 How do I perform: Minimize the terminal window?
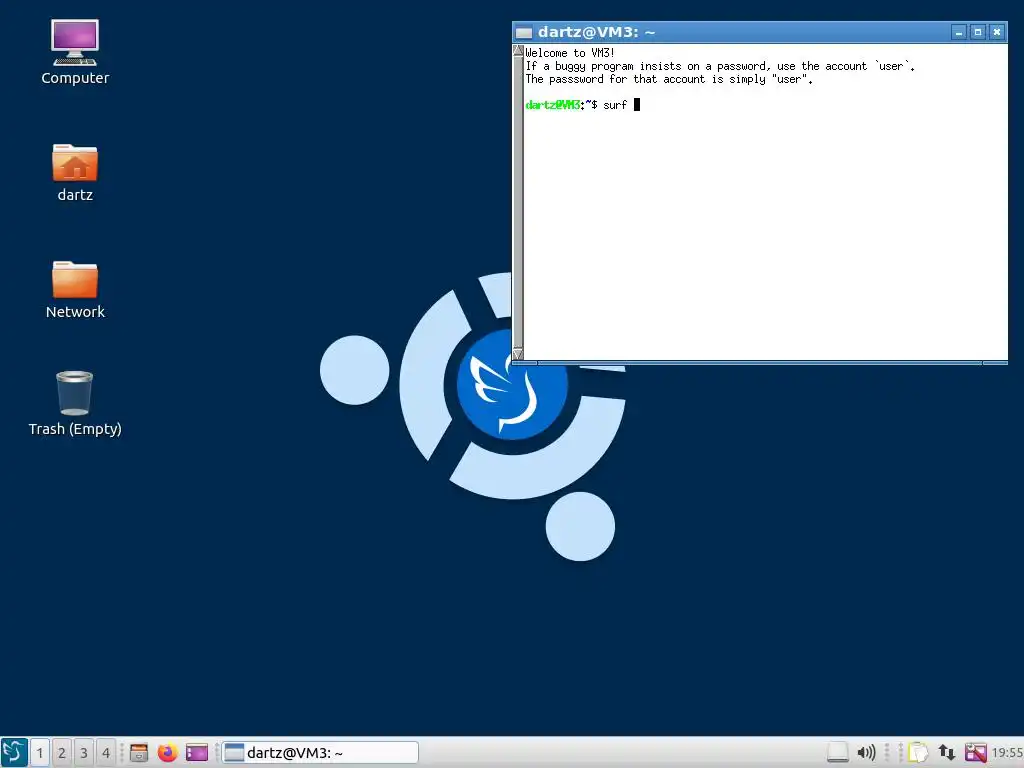[959, 32]
